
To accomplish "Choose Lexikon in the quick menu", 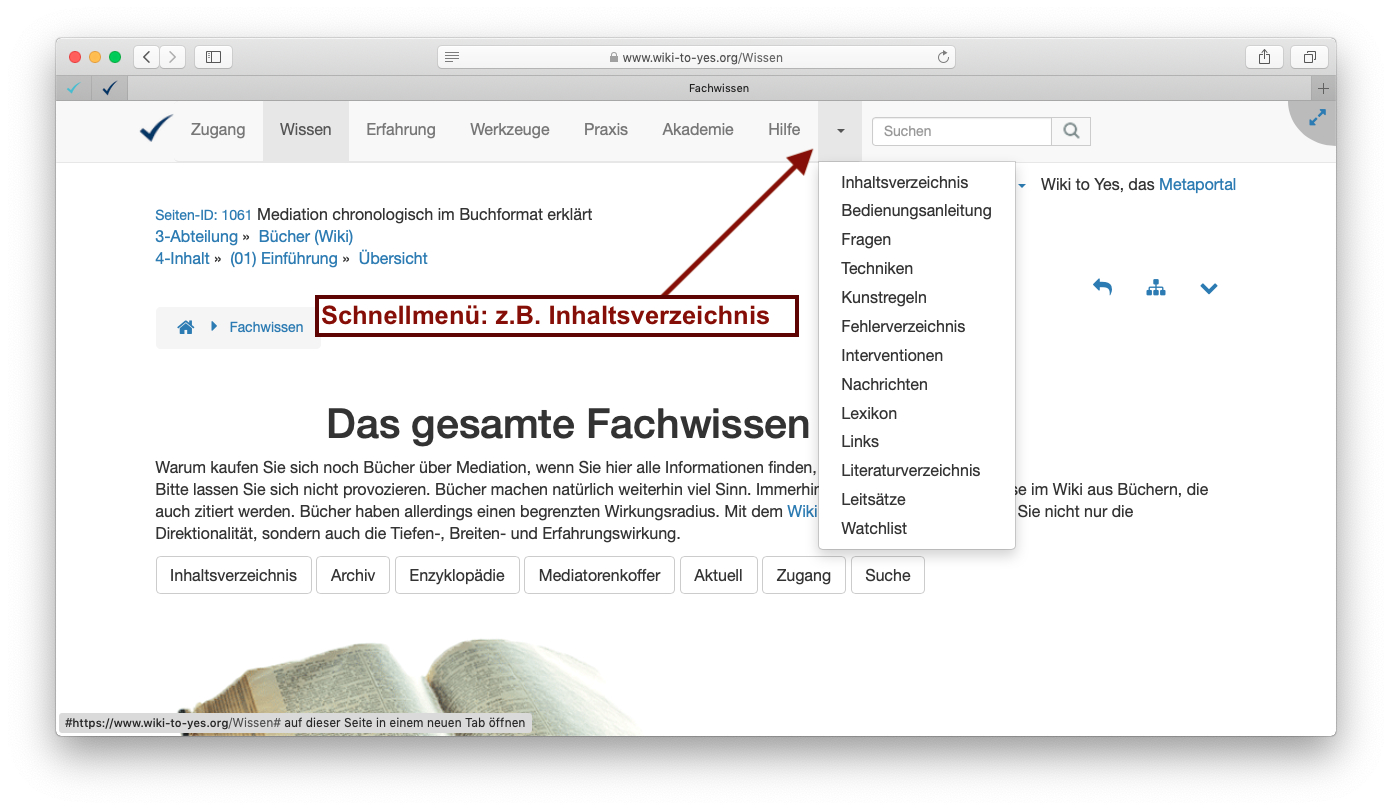I will point(868,413).
